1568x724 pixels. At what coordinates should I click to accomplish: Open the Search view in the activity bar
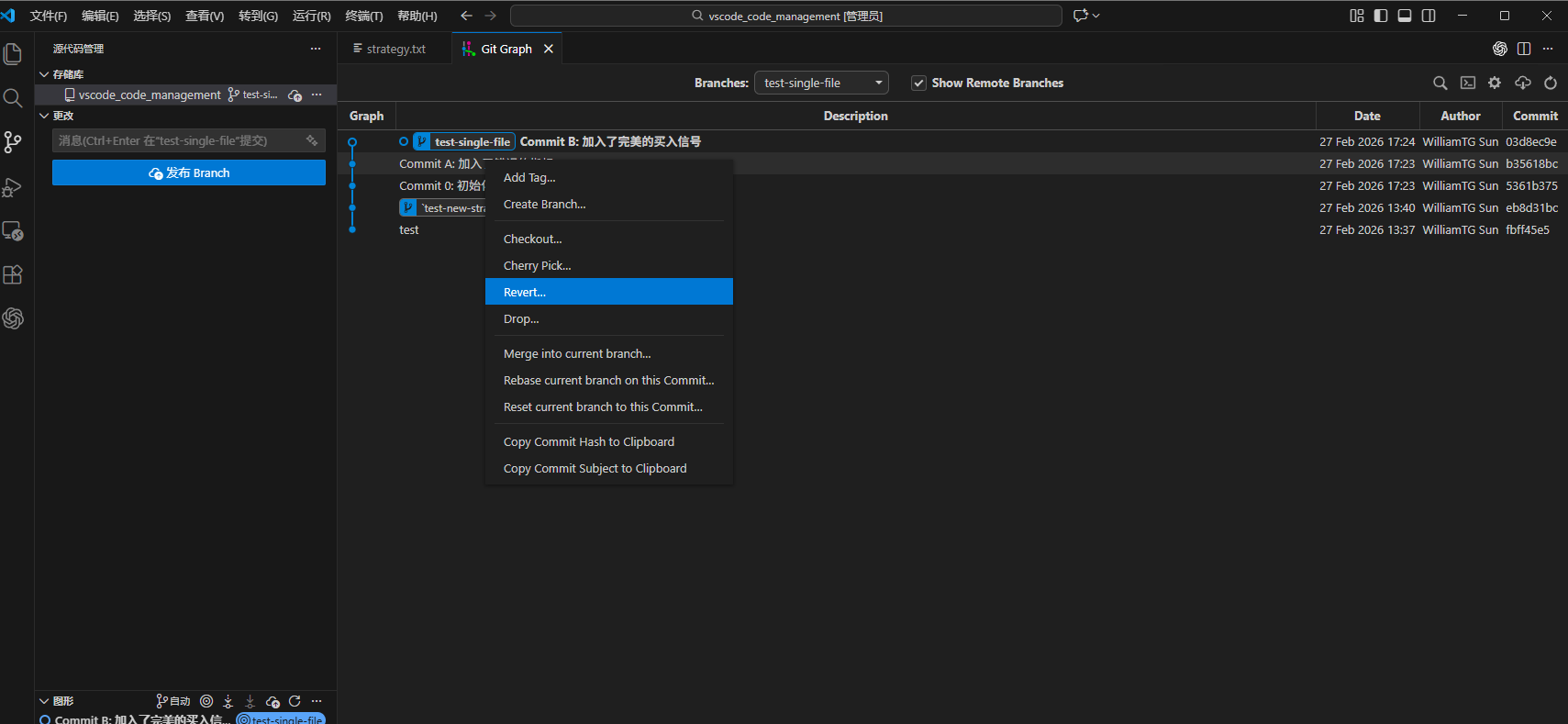tap(13, 98)
